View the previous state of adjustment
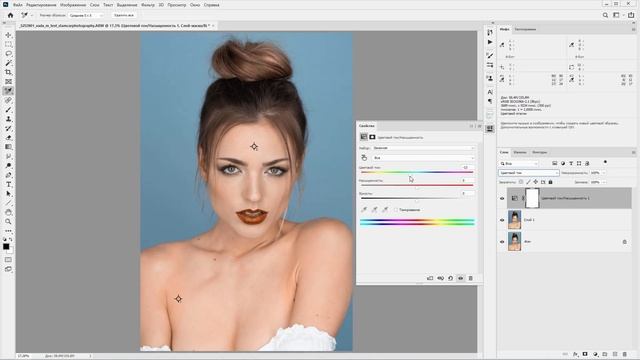The image size is (640, 360). (x=440, y=278)
